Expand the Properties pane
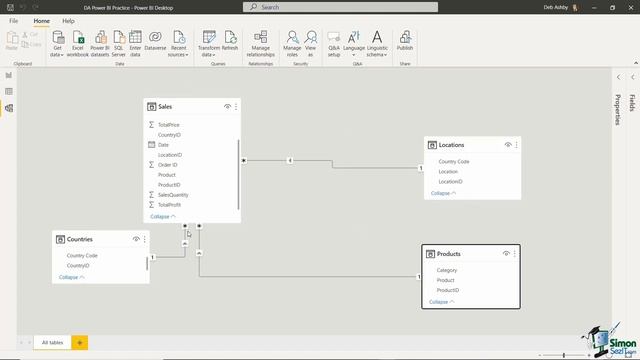The image size is (640, 360). (619, 77)
